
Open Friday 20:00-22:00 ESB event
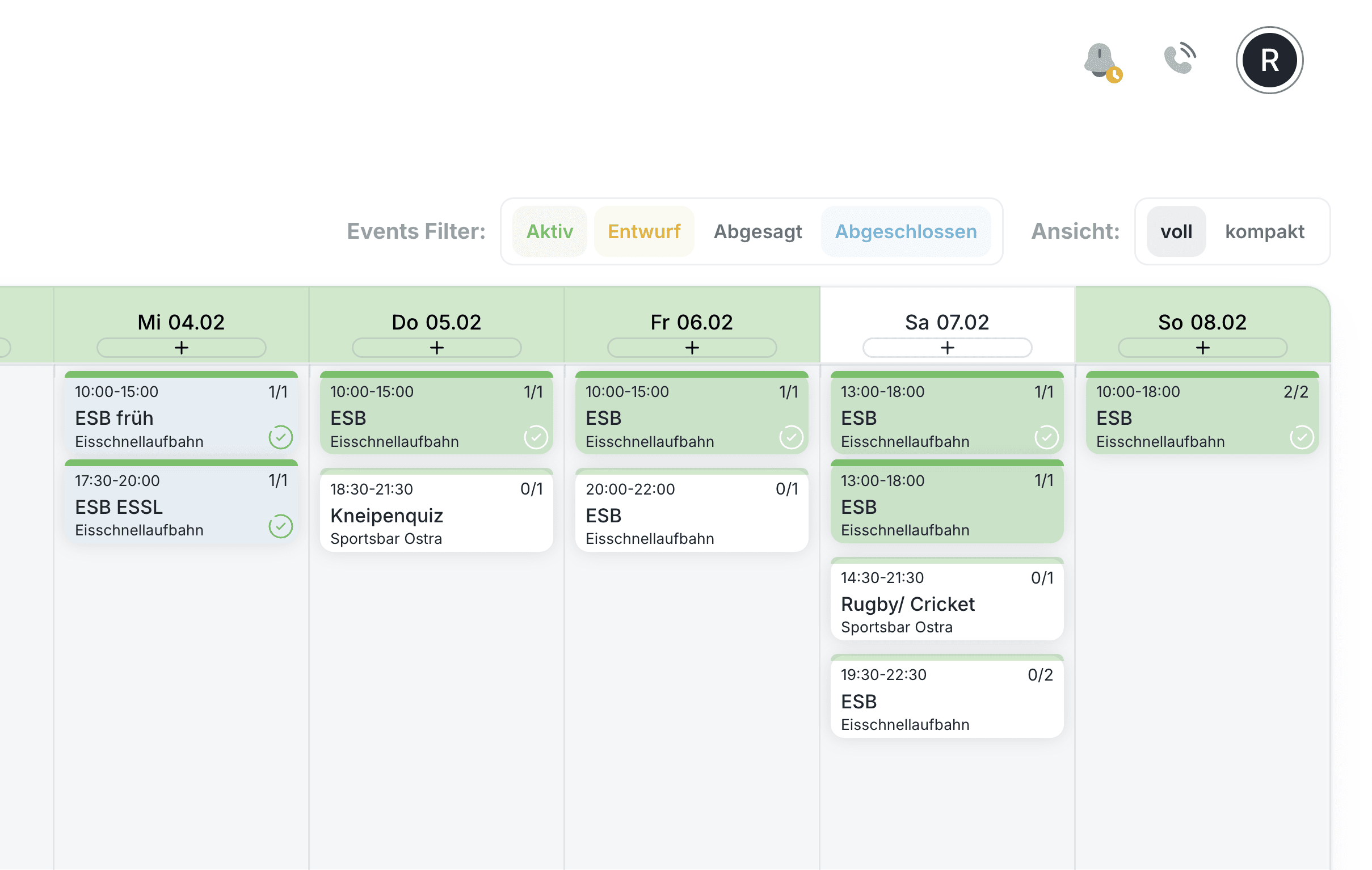pyautogui.click(x=692, y=514)
